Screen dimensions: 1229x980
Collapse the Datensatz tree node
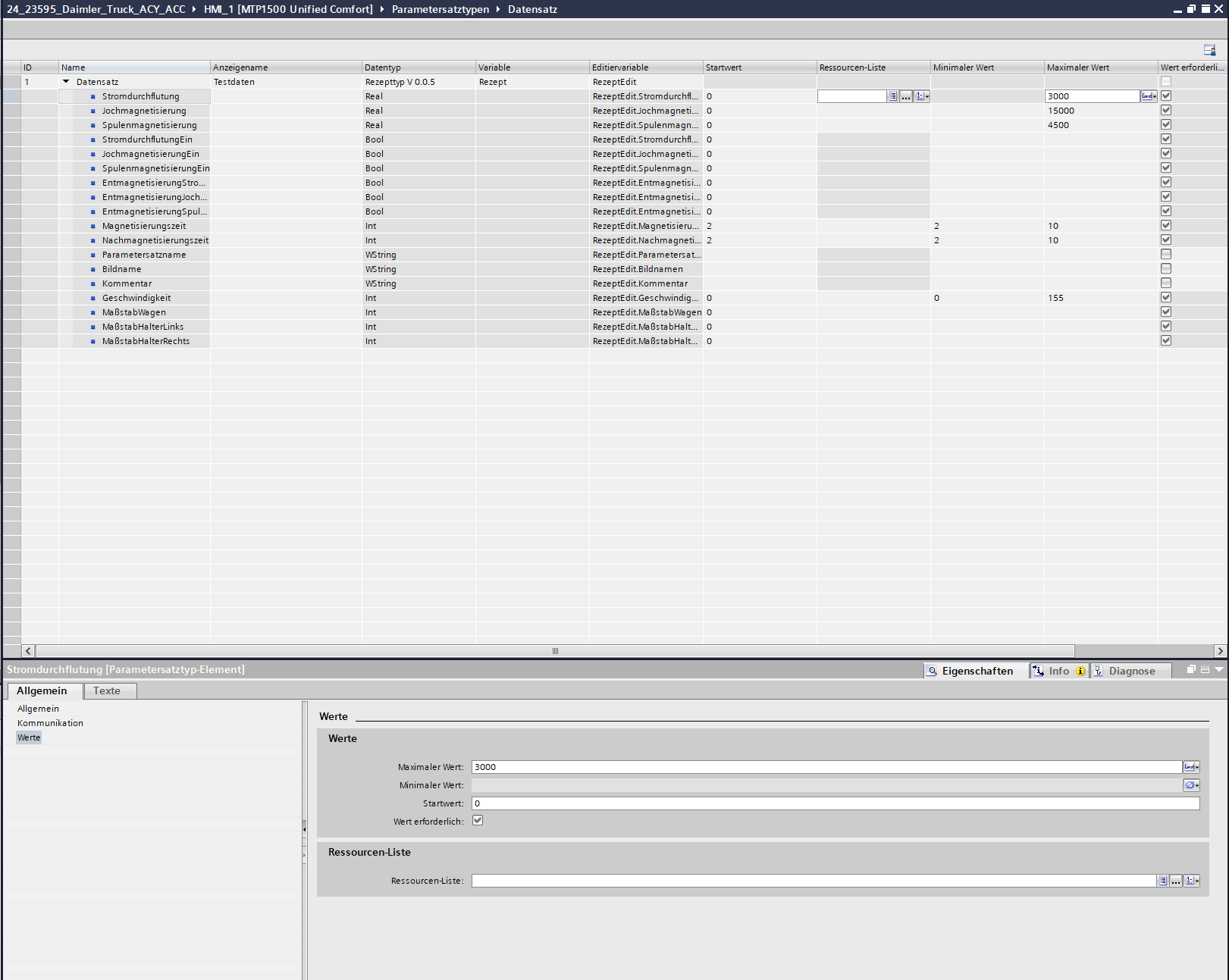coord(66,82)
